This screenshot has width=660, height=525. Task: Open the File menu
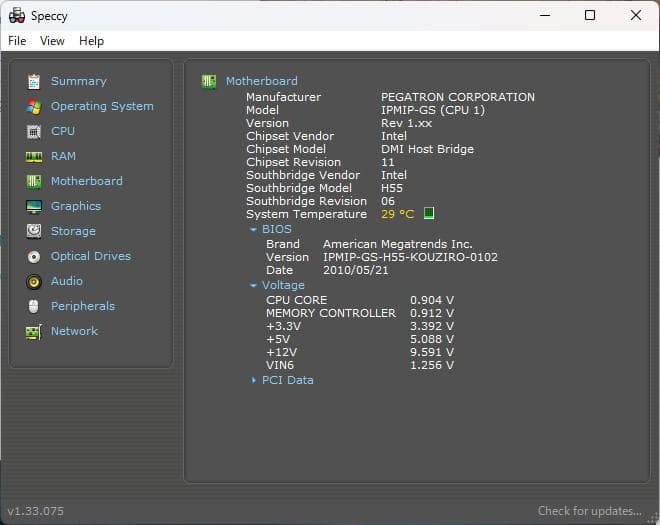click(17, 41)
